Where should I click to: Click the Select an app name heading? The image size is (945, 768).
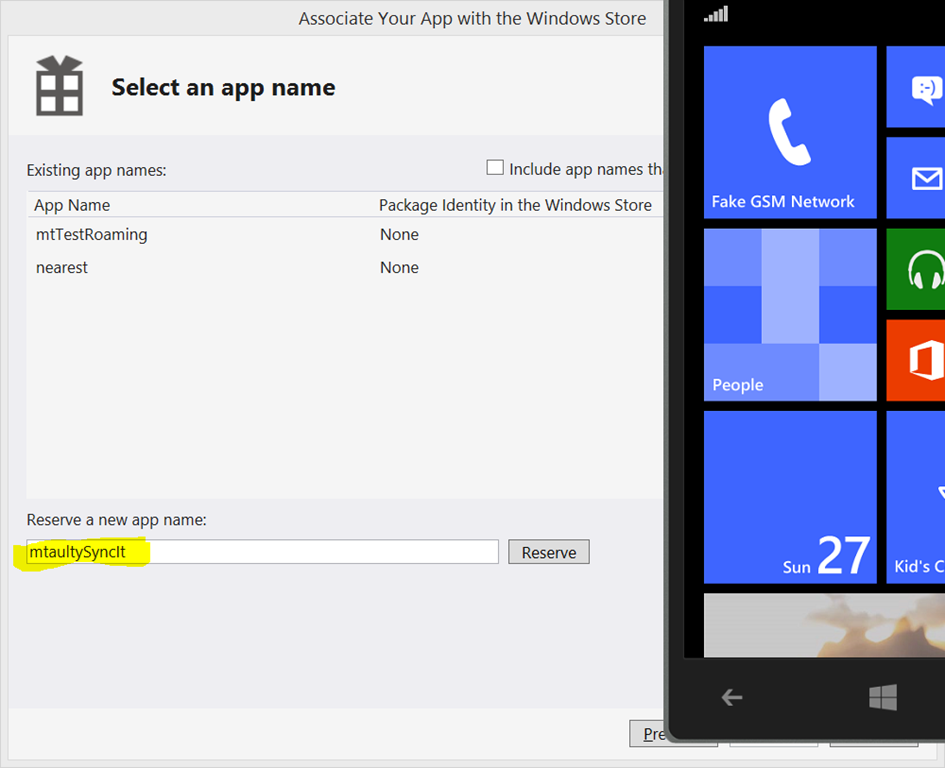223,88
